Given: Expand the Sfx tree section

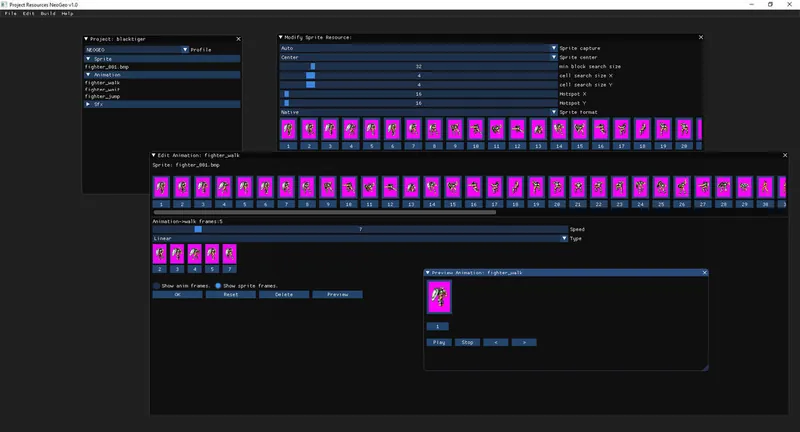Looking at the screenshot, I should pyautogui.click(x=88, y=104).
